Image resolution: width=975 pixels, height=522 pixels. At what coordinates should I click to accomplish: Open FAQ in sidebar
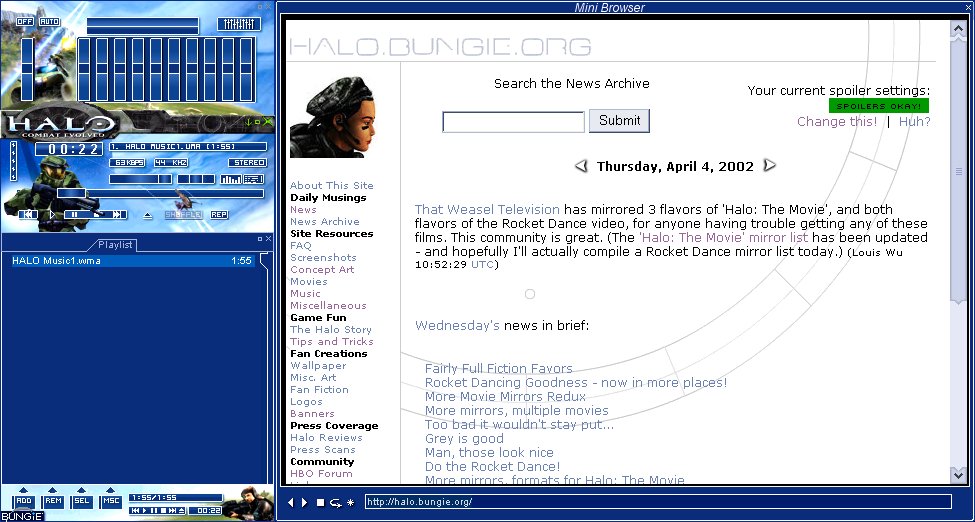tap(301, 246)
